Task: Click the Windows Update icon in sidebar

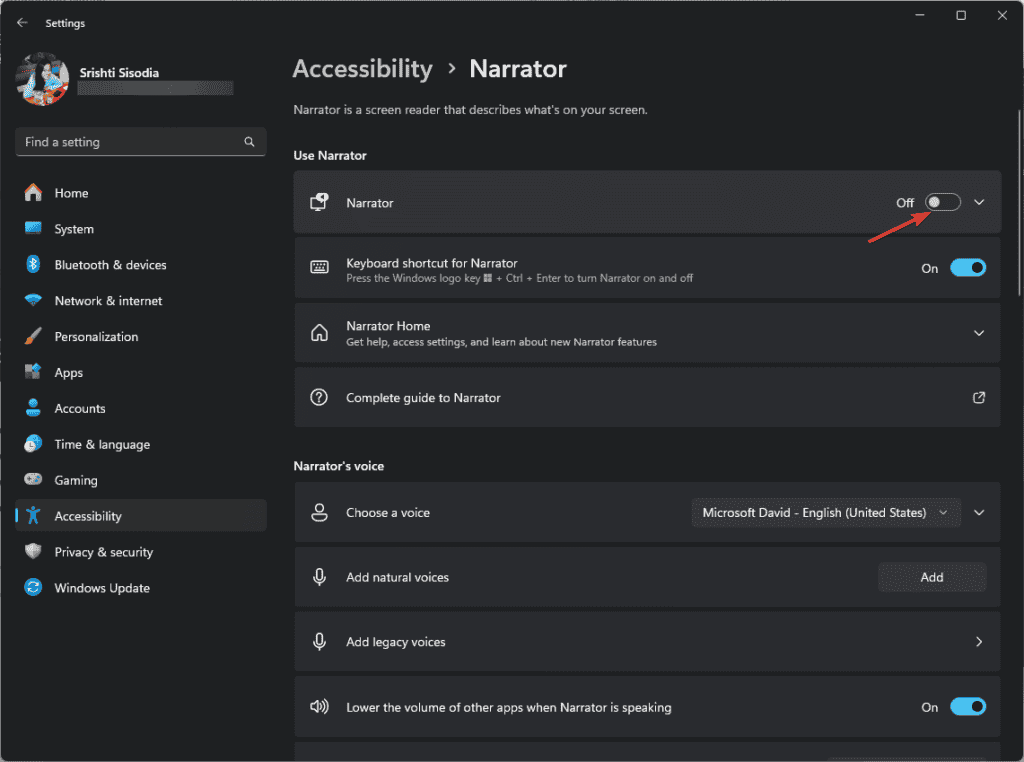Action: [33, 588]
